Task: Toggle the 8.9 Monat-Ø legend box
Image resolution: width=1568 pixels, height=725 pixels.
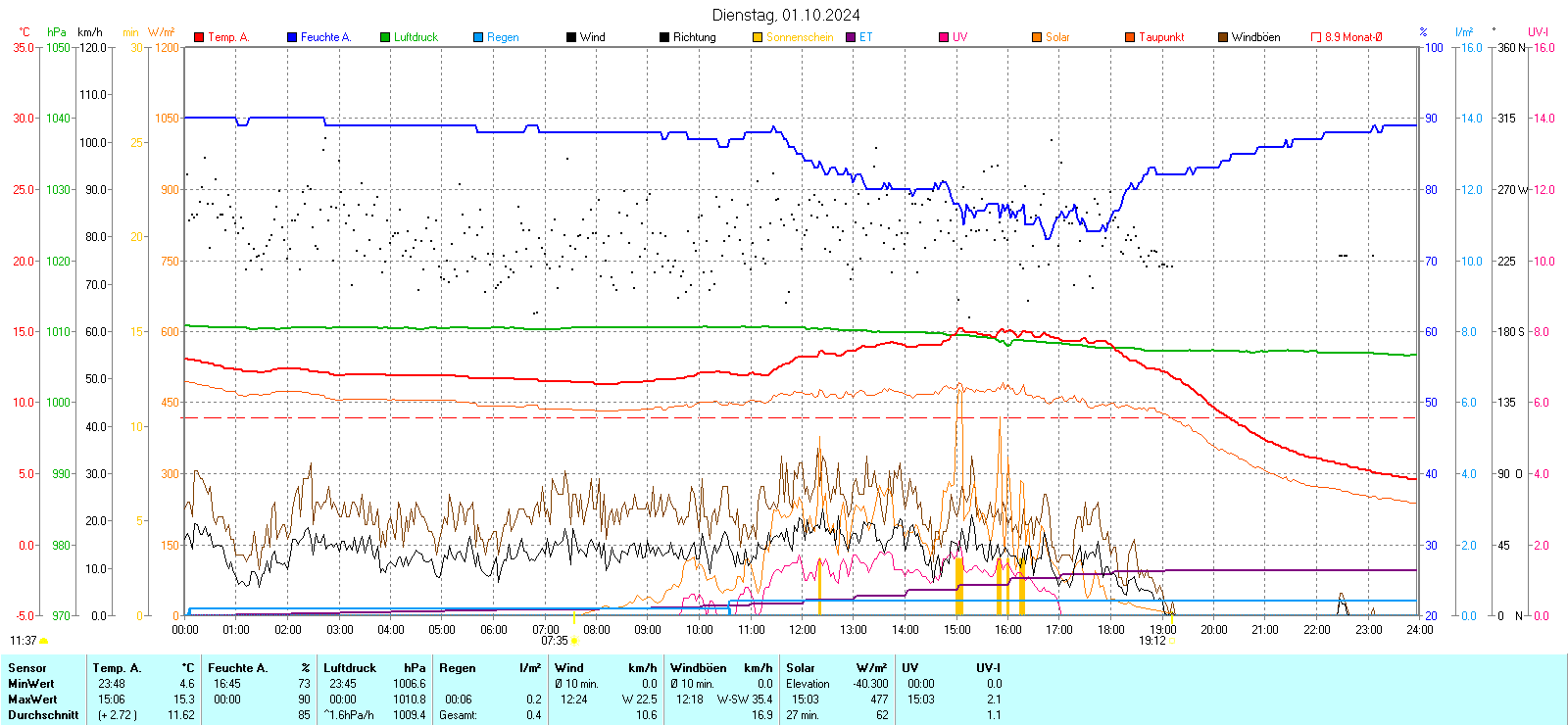Action: (x=1316, y=37)
